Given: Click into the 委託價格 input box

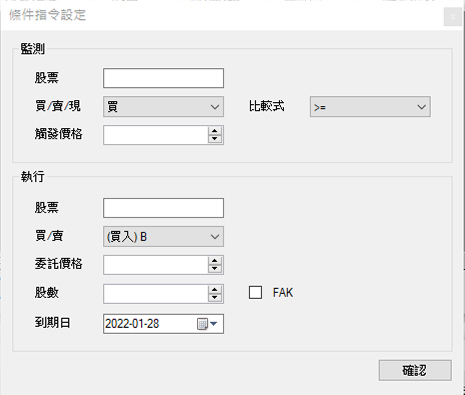Looking at the screenshot, I should coord(156,265).
